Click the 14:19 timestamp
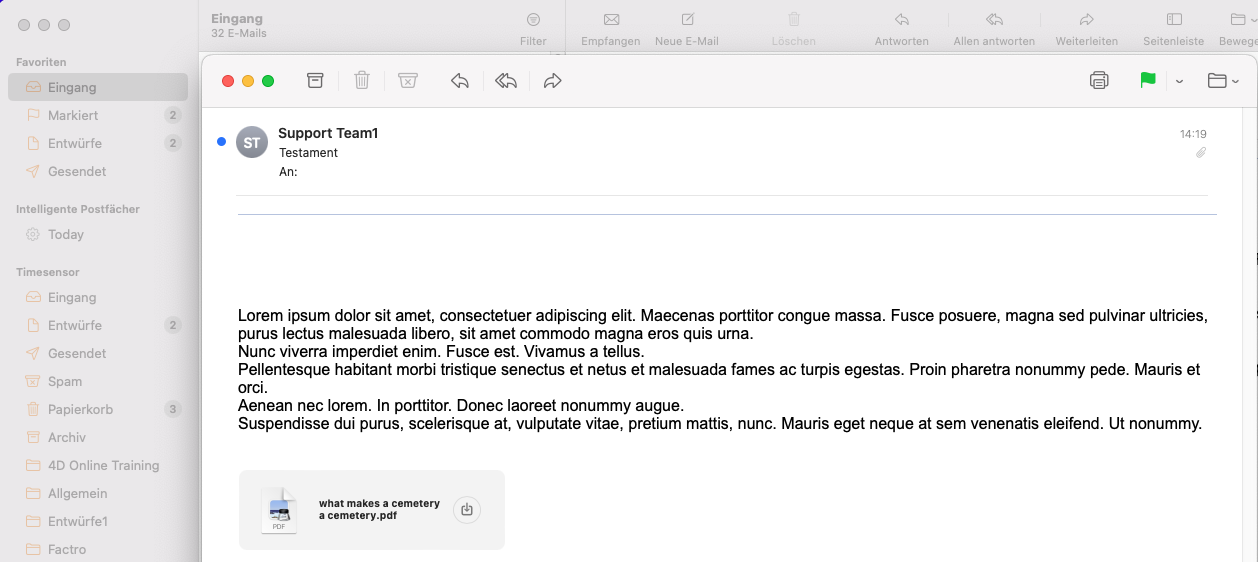This screenshot has width=1258, height=562. point(1193,133)
